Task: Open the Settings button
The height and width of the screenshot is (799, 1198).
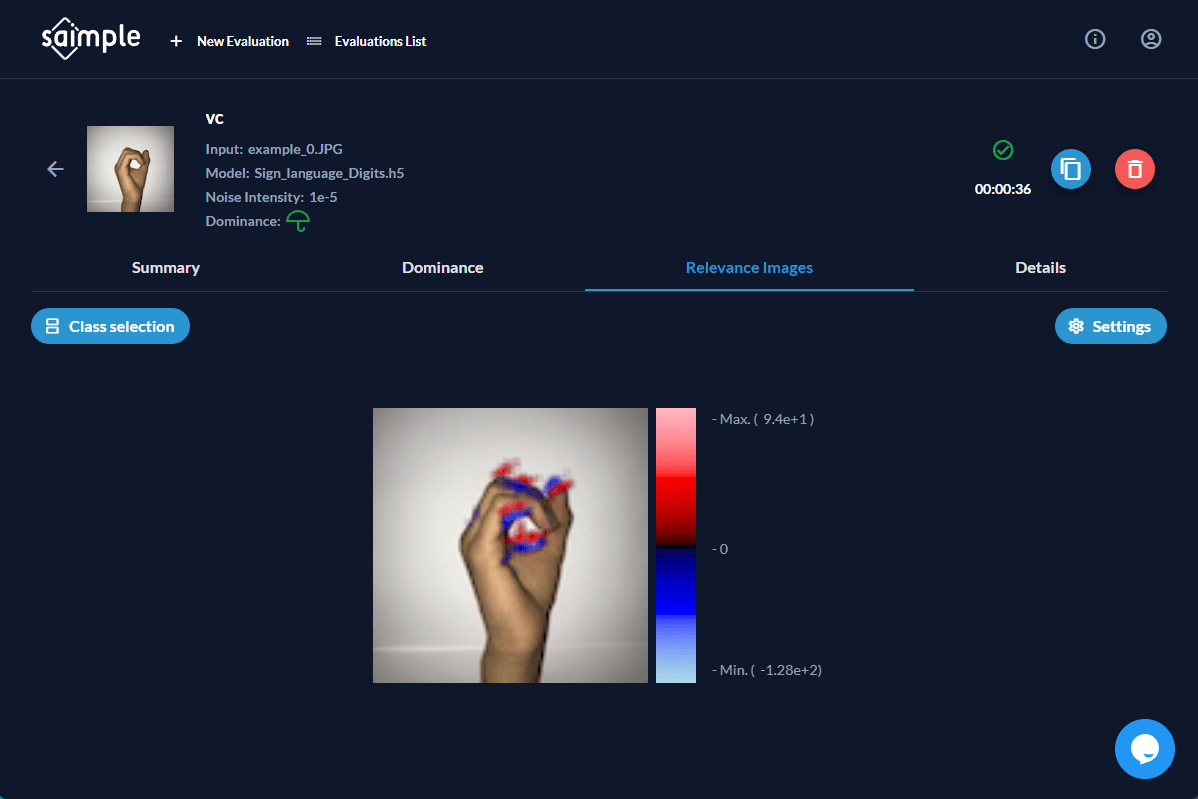Action: 1110,326
